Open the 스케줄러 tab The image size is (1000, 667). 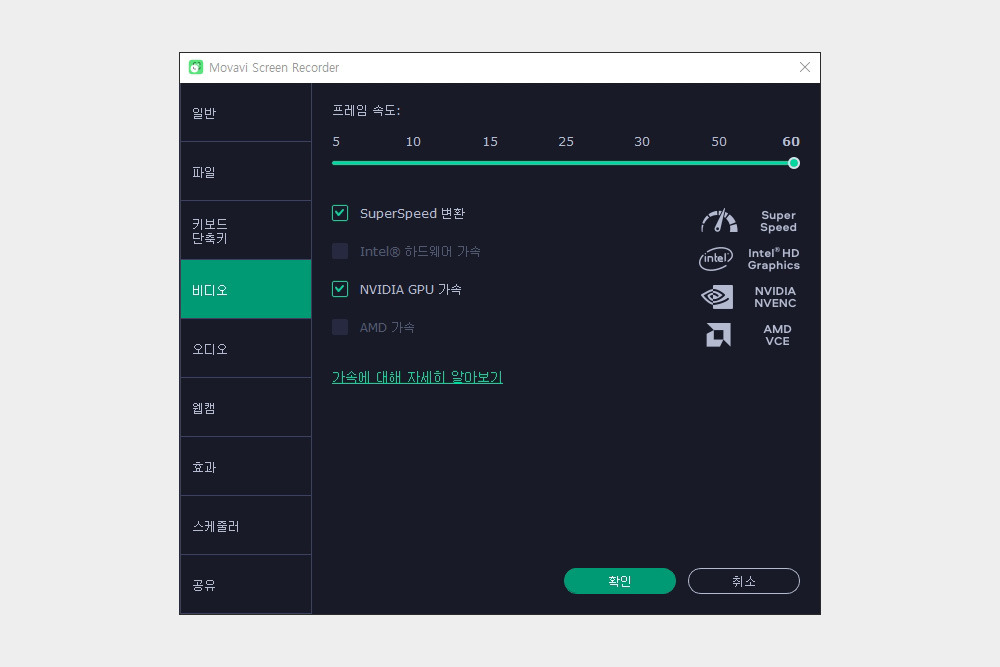pos(246,525)
